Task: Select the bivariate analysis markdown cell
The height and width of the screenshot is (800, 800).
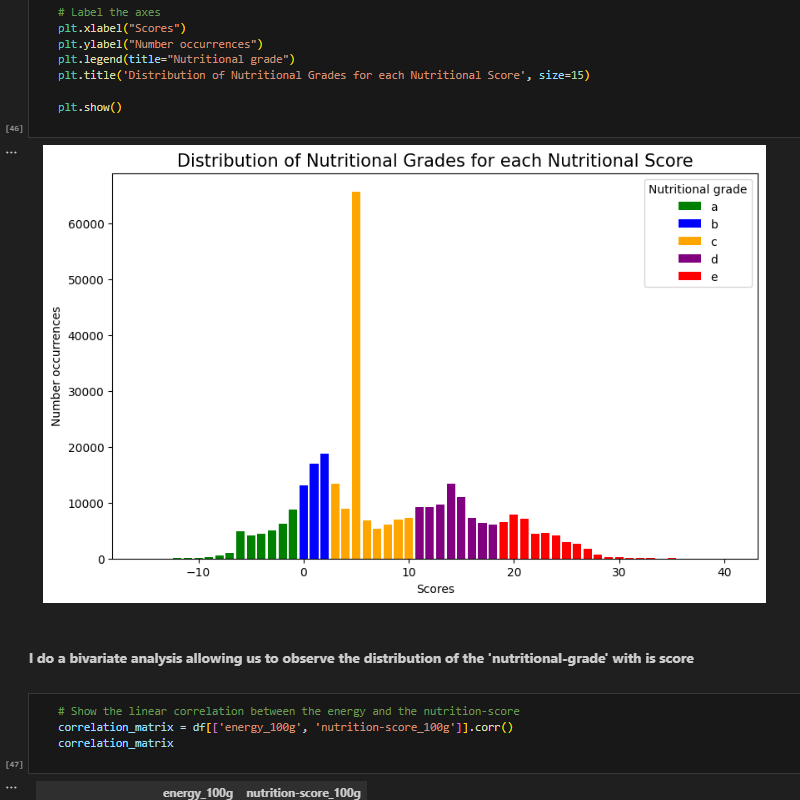Action: [x=361, y=658]
